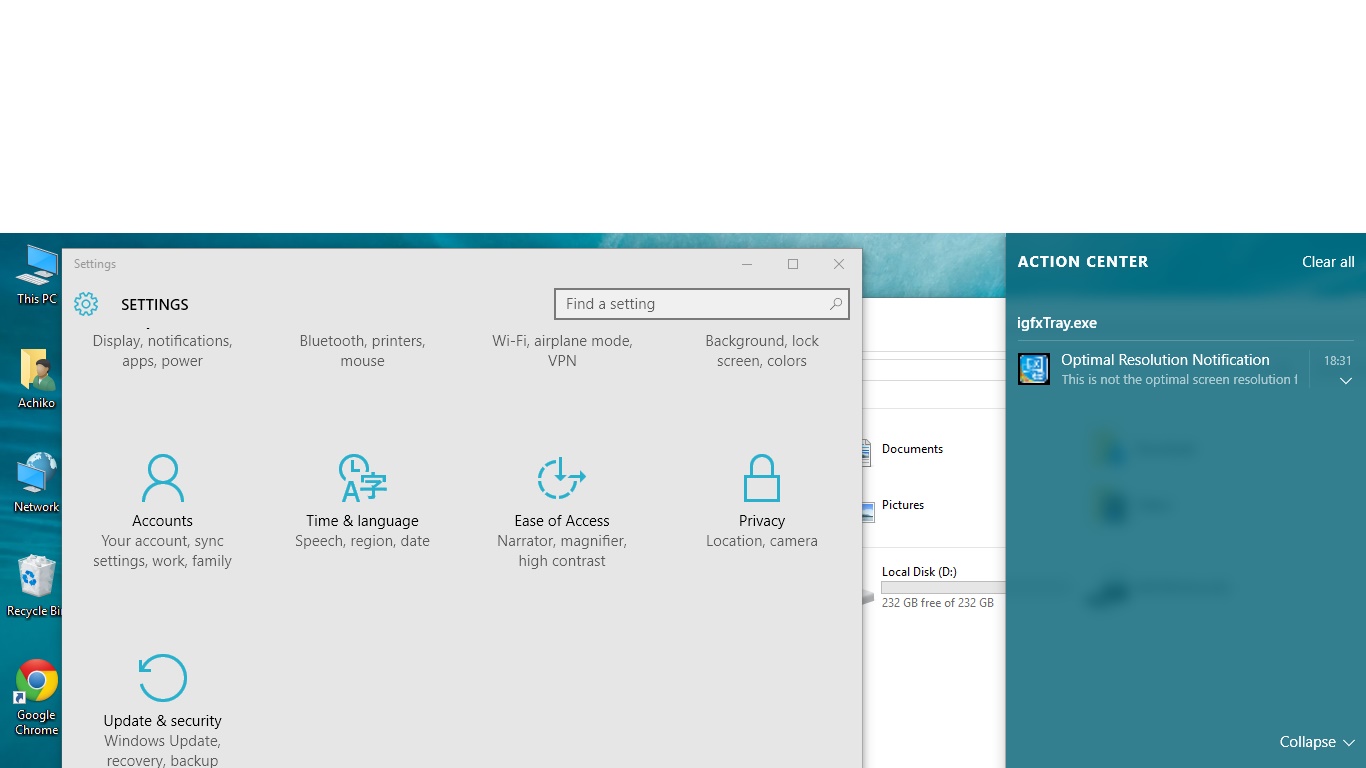
Task: Select the Pictures folder in Explorer
Action: pyautogui.click(x=902, y=505)
